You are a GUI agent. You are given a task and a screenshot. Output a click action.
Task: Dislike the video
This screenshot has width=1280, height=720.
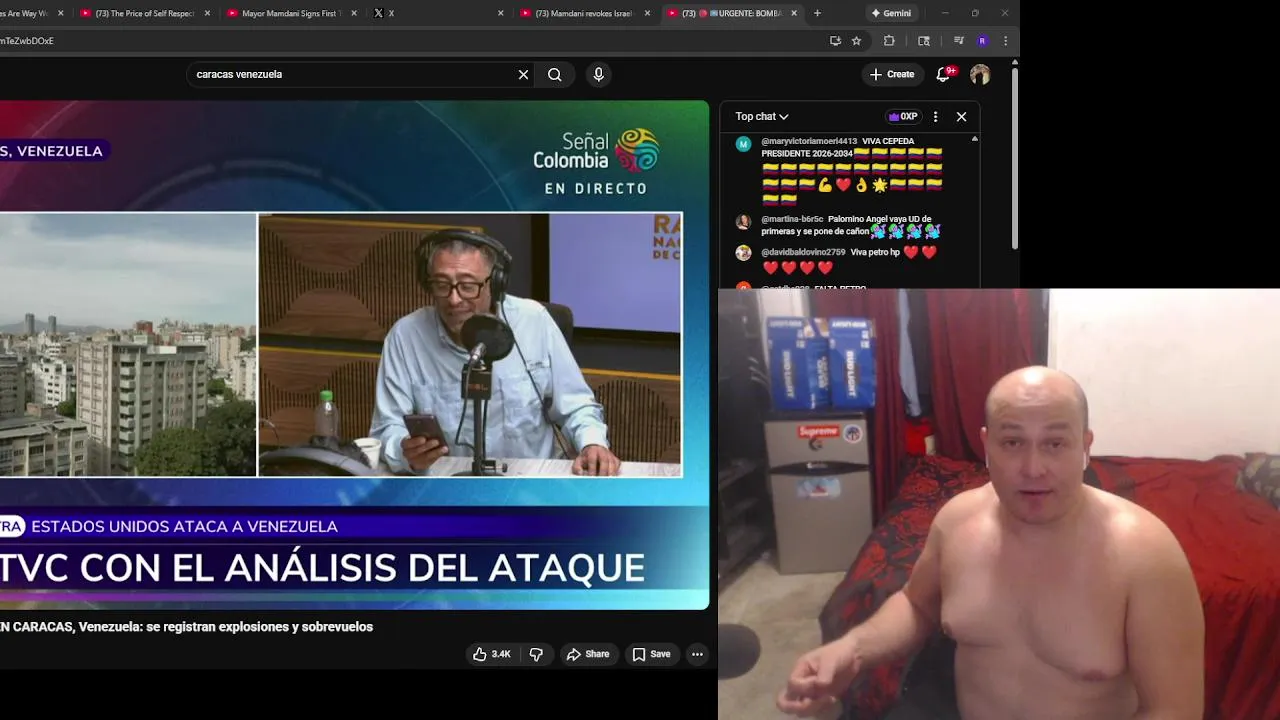click(536, 654)
